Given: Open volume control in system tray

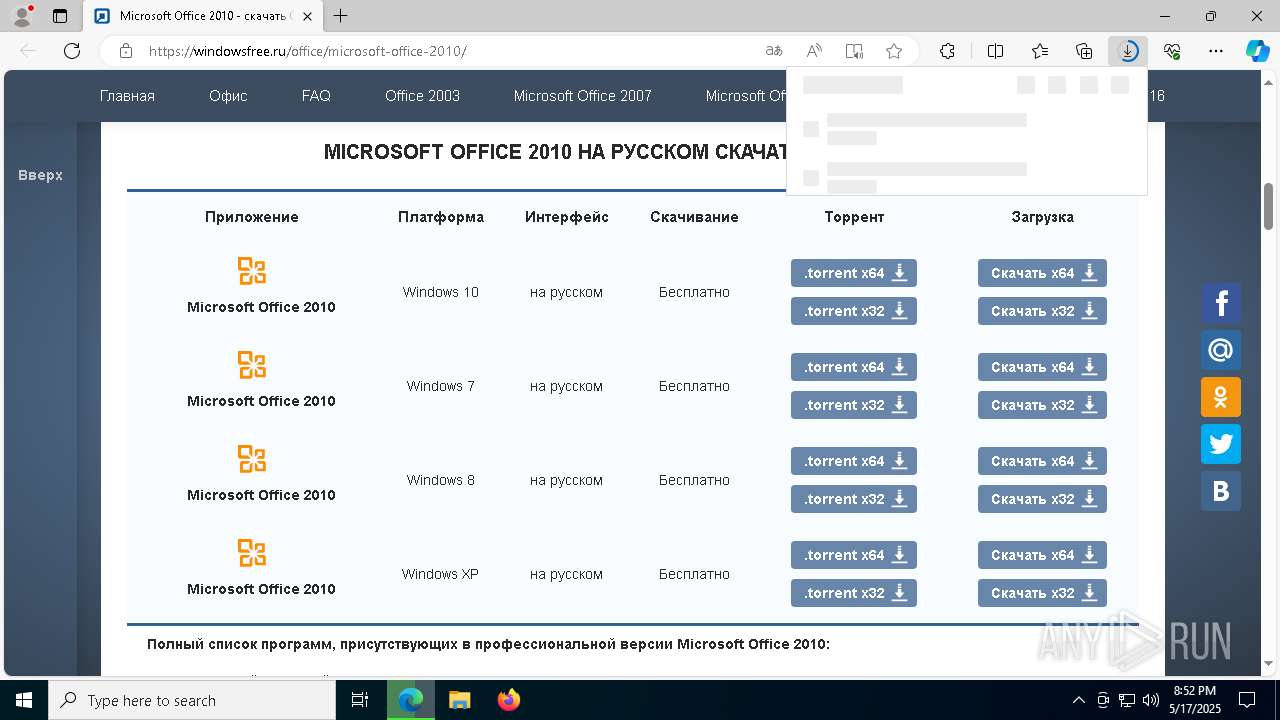Looking at the screenshot, I should pos(1151,700).
